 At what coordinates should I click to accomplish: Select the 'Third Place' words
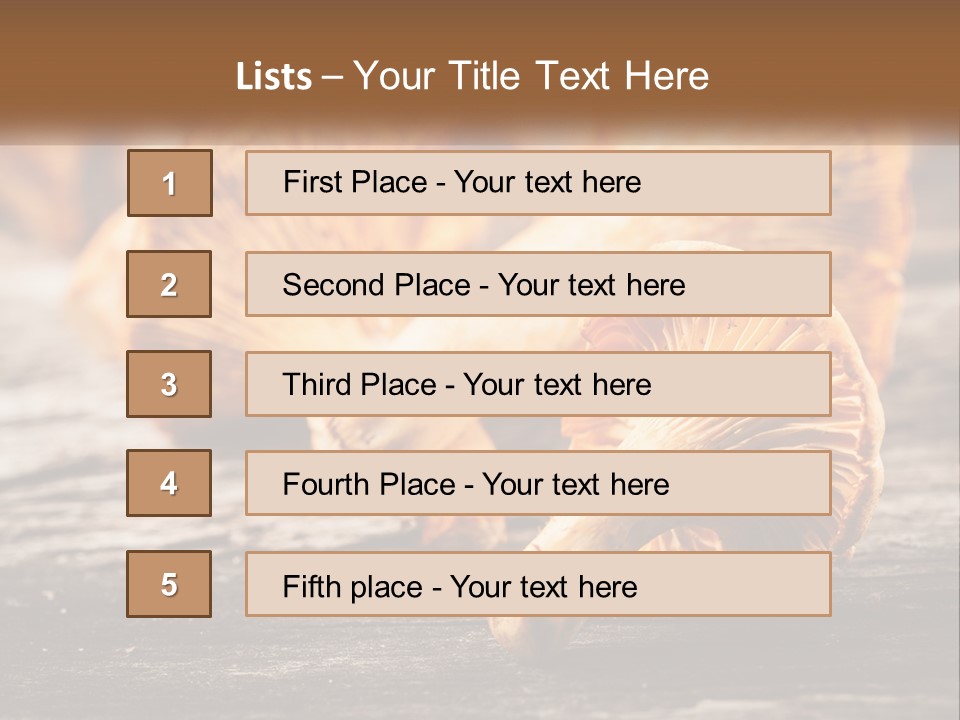pos(359,385)
